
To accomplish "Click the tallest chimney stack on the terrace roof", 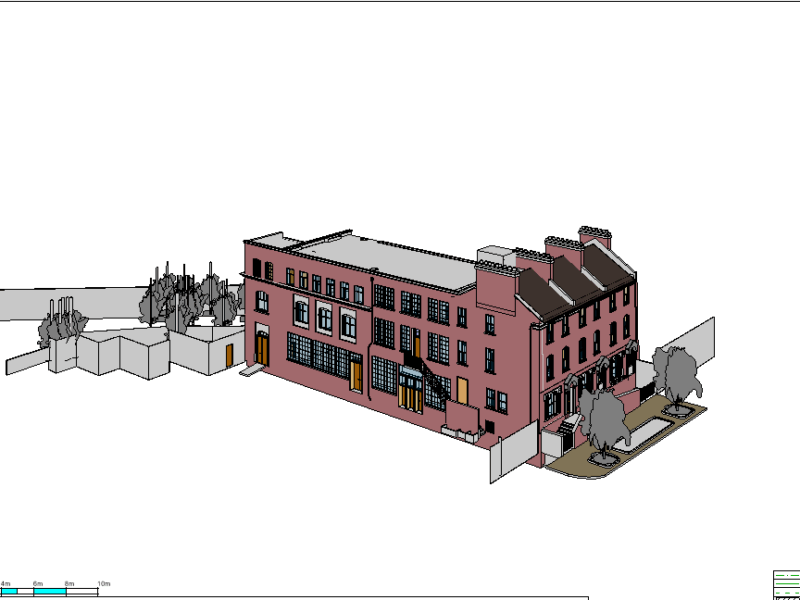I will pyautogui.click(x=594, y=236).
